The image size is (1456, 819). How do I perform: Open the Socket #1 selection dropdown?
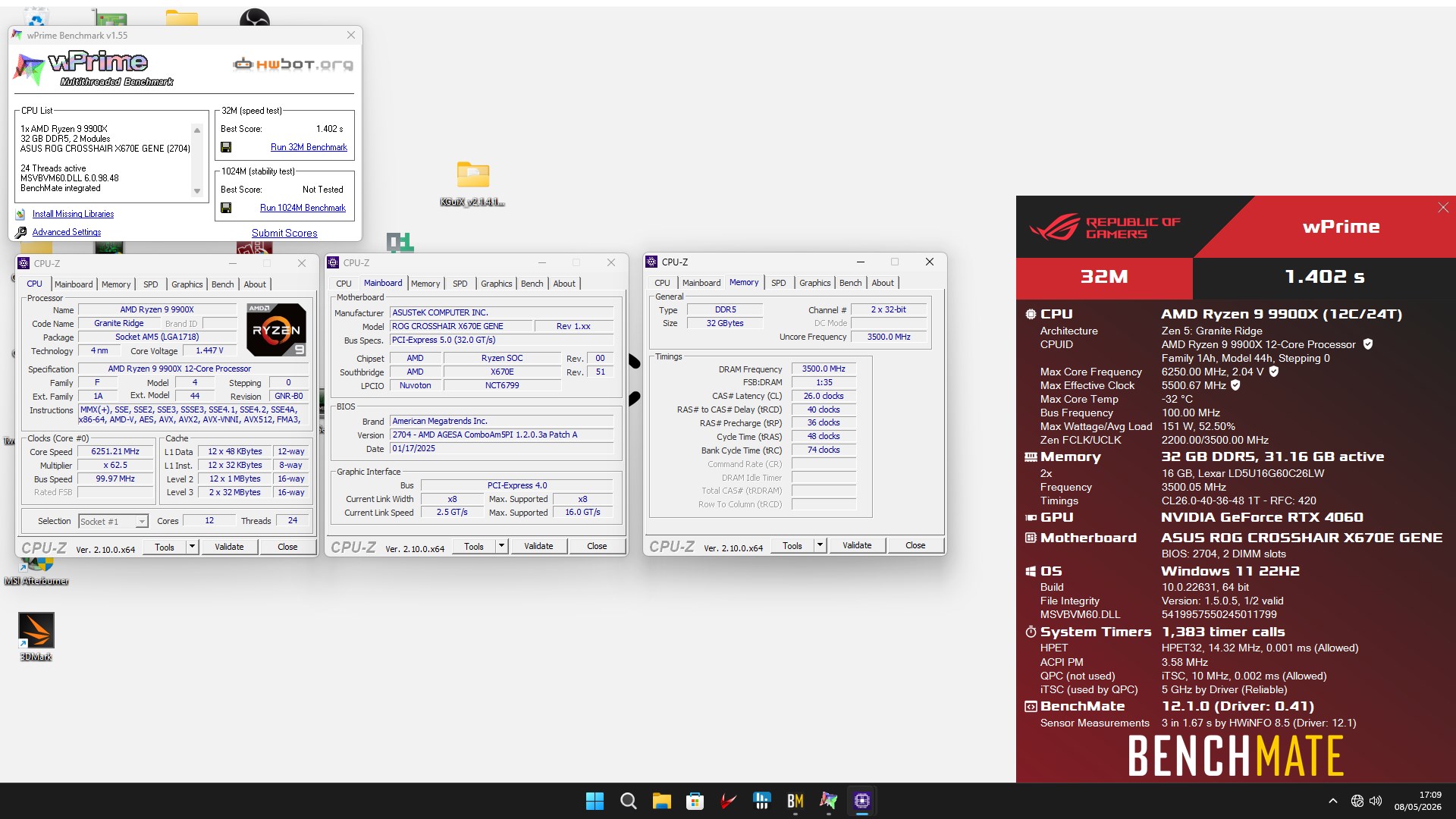[x=142, y=522]
